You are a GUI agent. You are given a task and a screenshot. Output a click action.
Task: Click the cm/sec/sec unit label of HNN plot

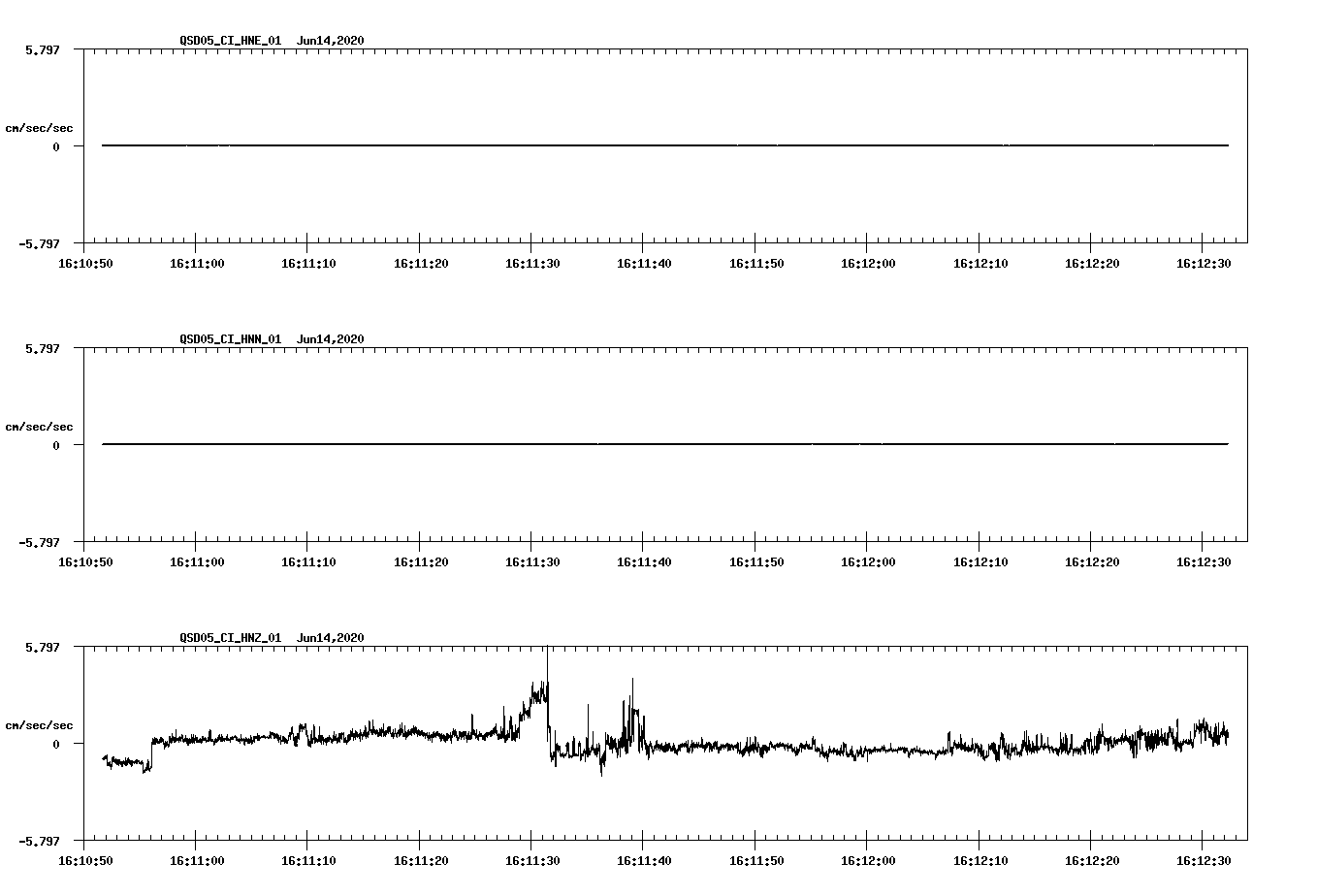[x=39, y=427]
